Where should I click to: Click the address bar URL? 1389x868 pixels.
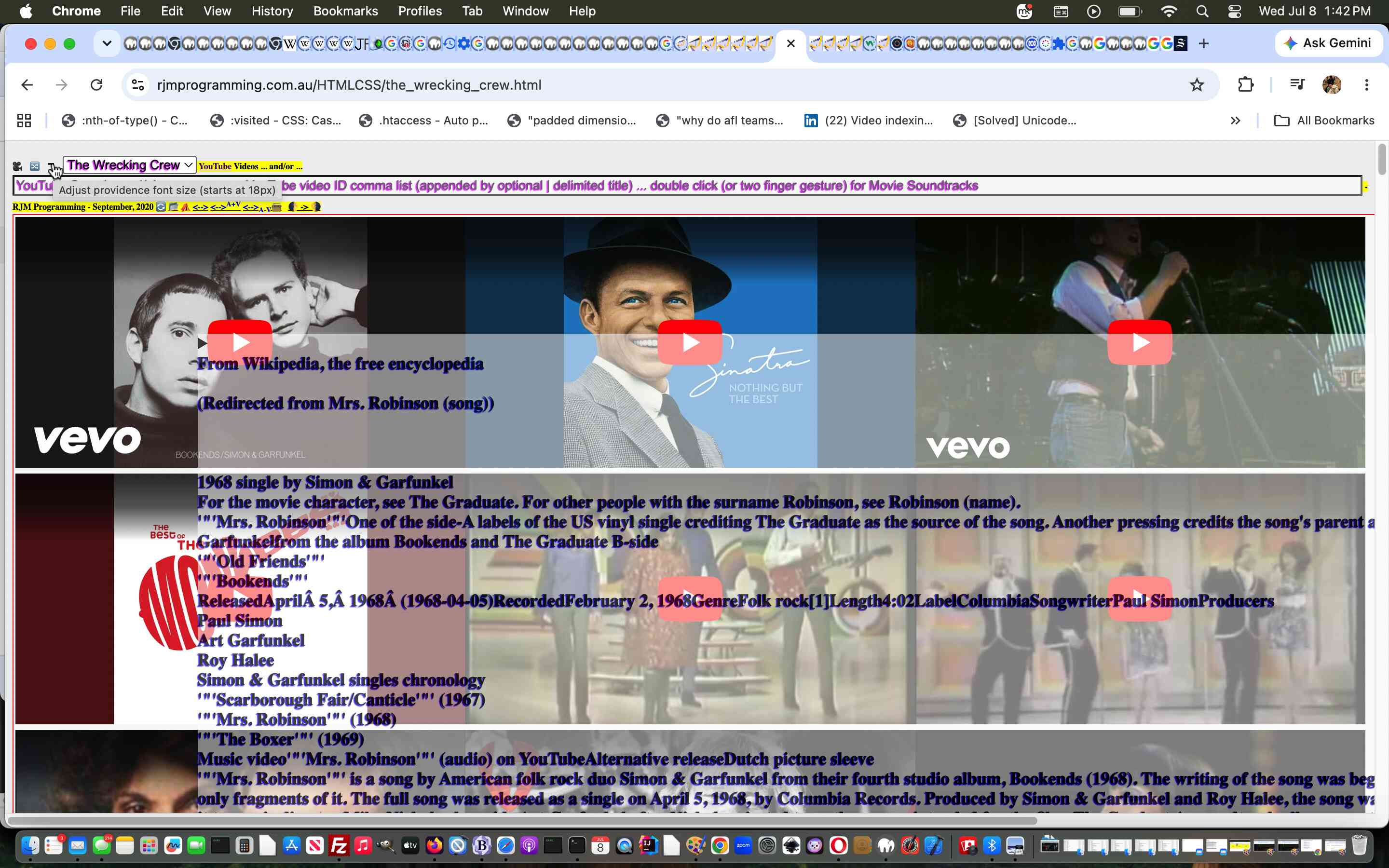349,85
